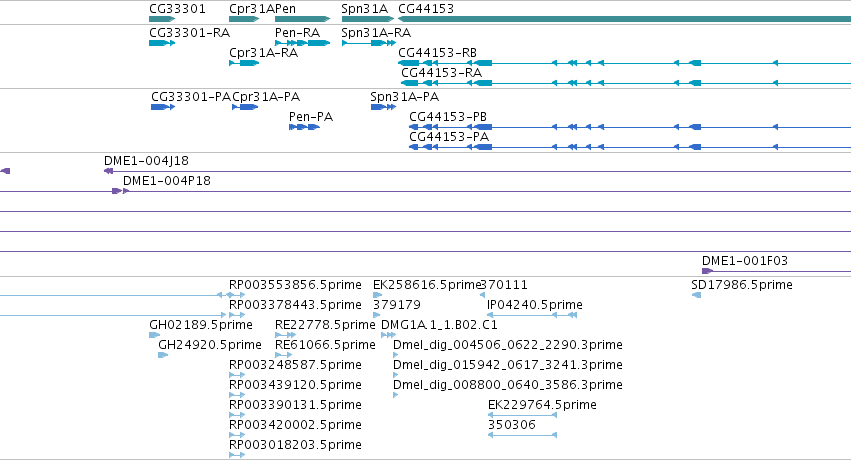This screenshot has height=460, width=851.
Task: Select the GH24920.5prime EST
Action: click(x=209, y=346)
